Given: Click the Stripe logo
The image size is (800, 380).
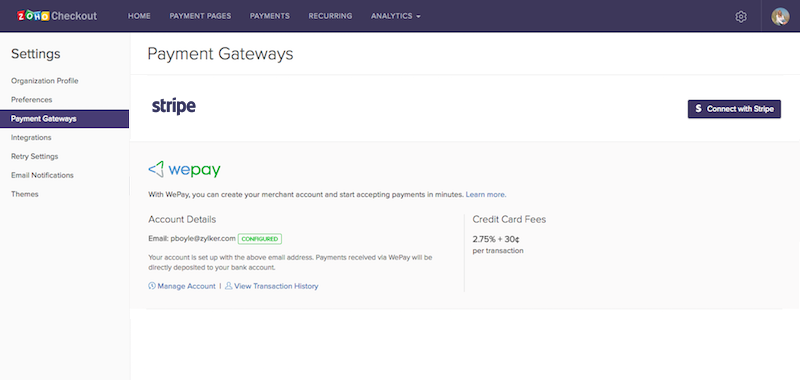Looking at the screenshot, I should pos(173,107).
